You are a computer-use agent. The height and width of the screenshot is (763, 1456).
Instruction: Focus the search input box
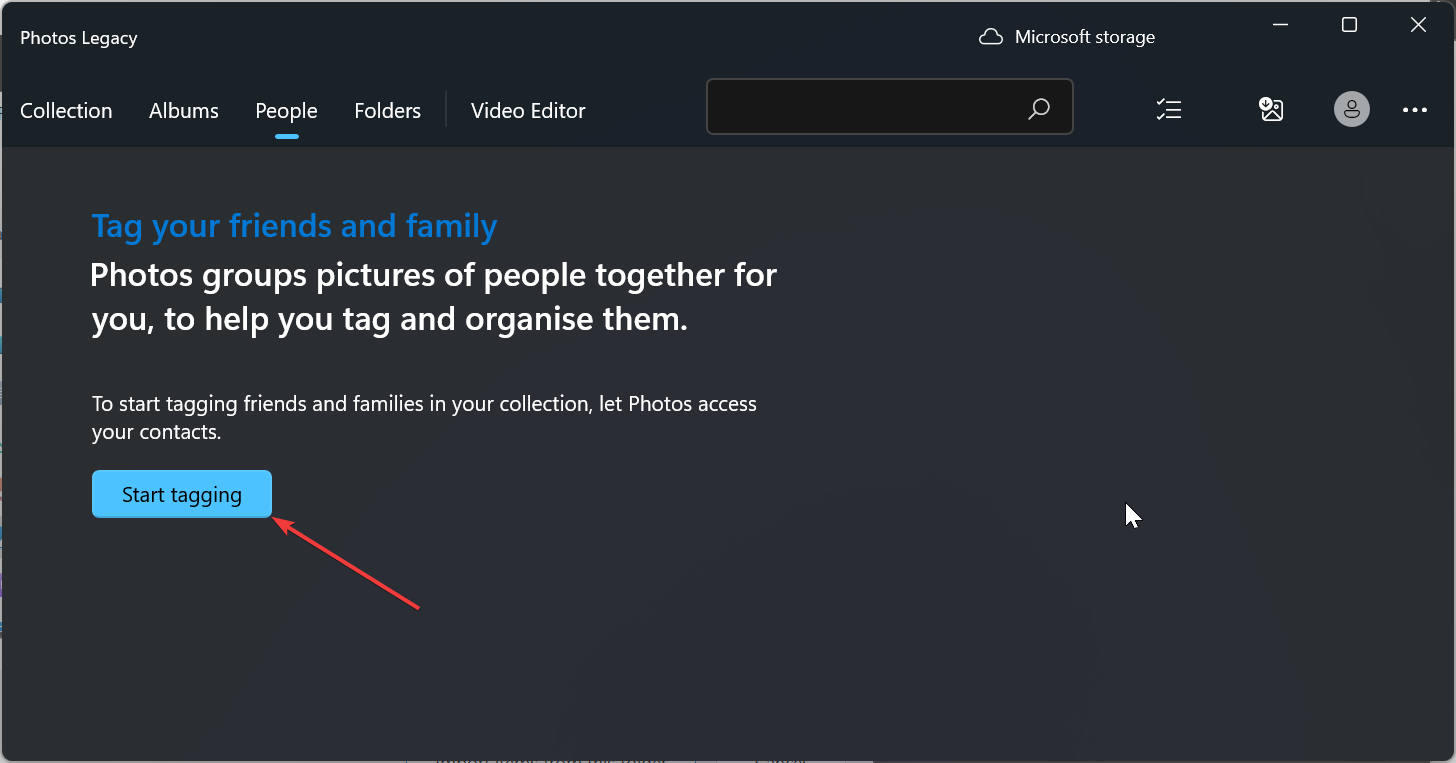tap(866, 107)
